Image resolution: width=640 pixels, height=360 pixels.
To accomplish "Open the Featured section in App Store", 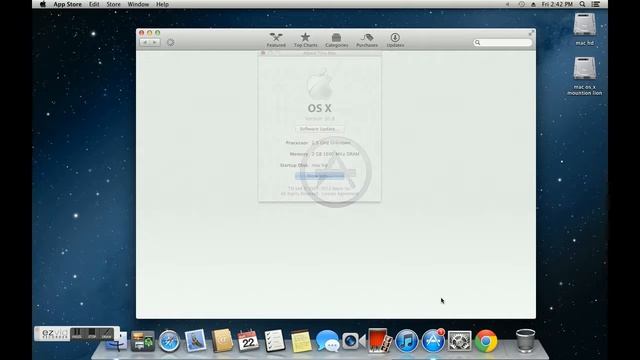I will coord(276,40).
